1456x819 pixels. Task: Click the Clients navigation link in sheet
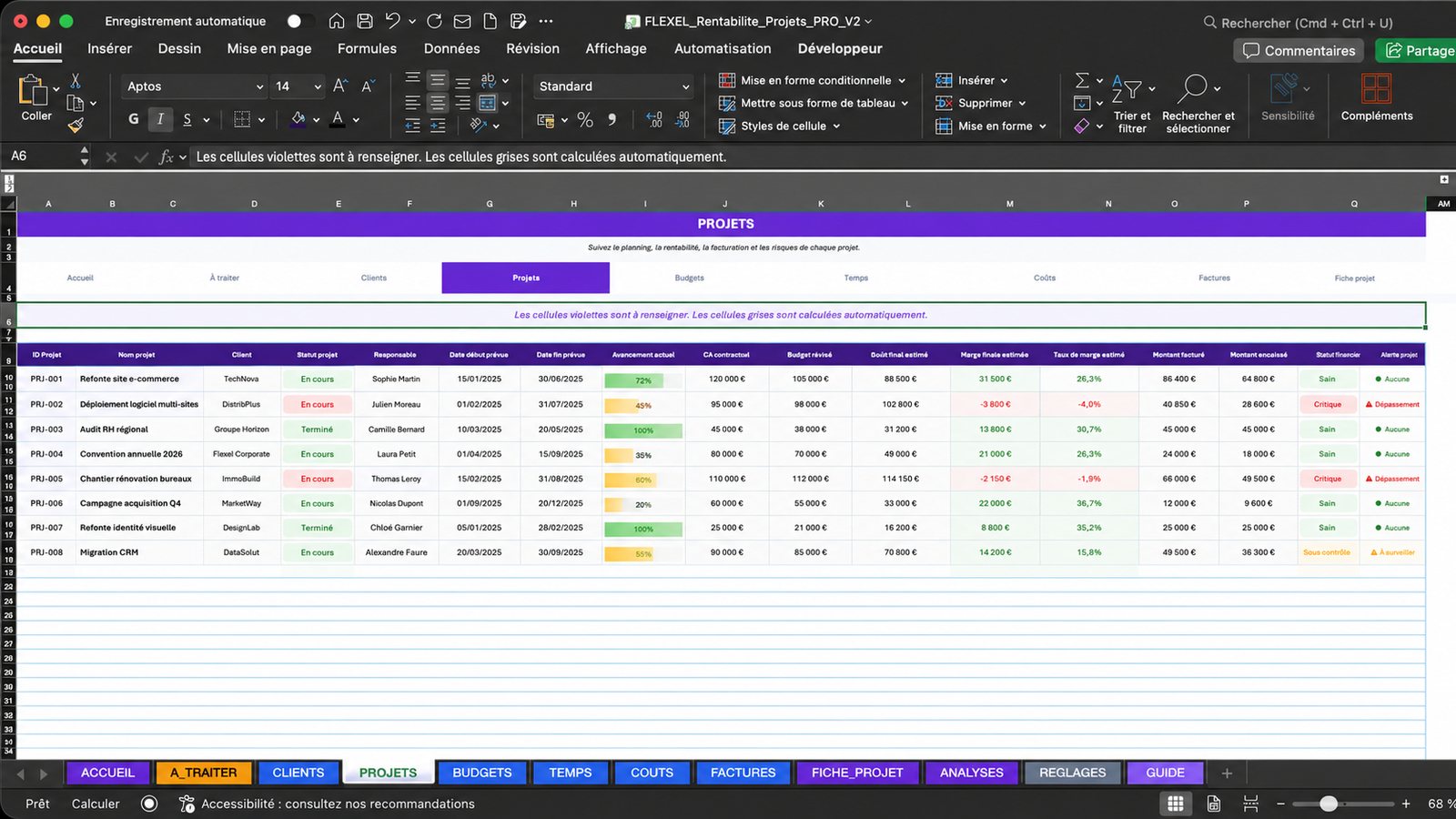click(x=374, y=278)
